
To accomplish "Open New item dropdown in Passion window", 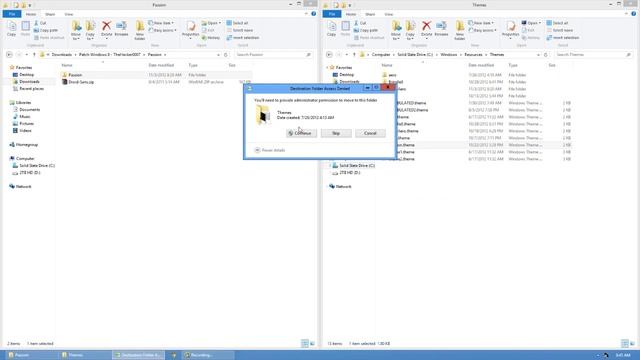I will pyautogui.click(x=161, y=23).
